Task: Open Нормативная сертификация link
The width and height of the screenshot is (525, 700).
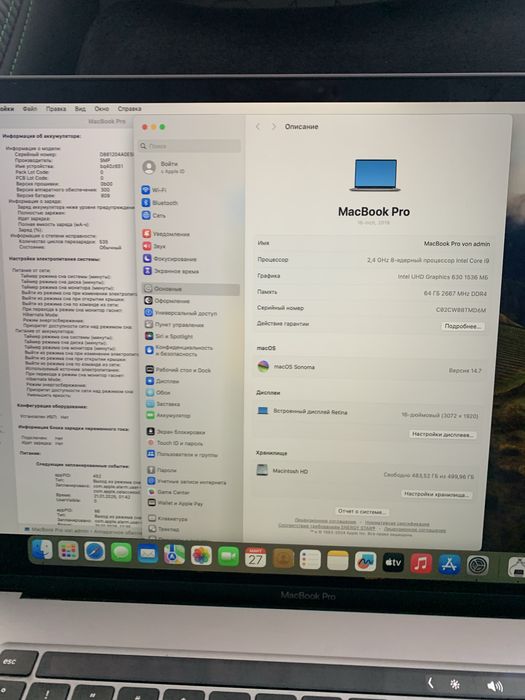Action: (x=397, y=523)
